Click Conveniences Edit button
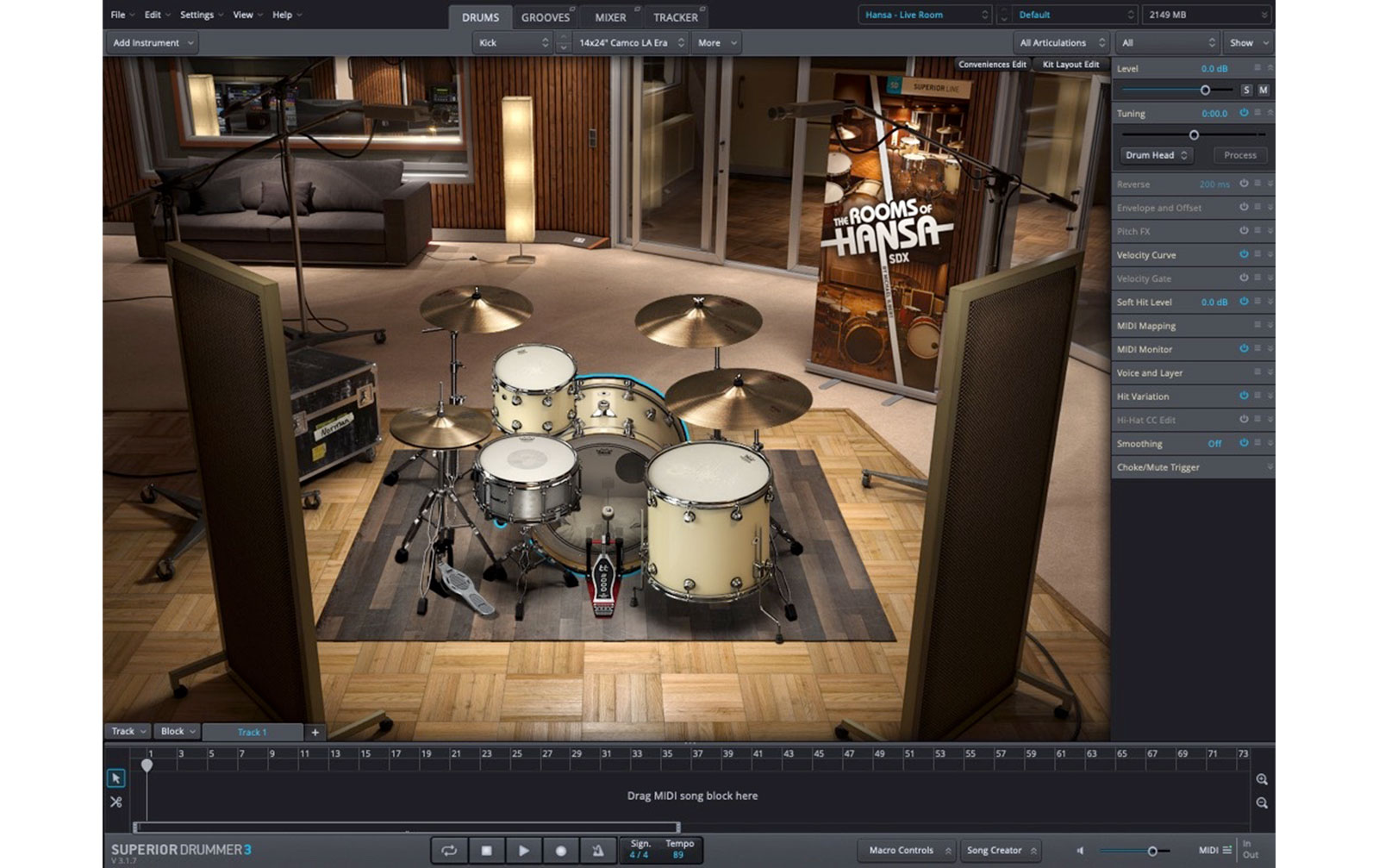Image resolution: width=1379 pixels, height=868 pixels. (992, 65)
